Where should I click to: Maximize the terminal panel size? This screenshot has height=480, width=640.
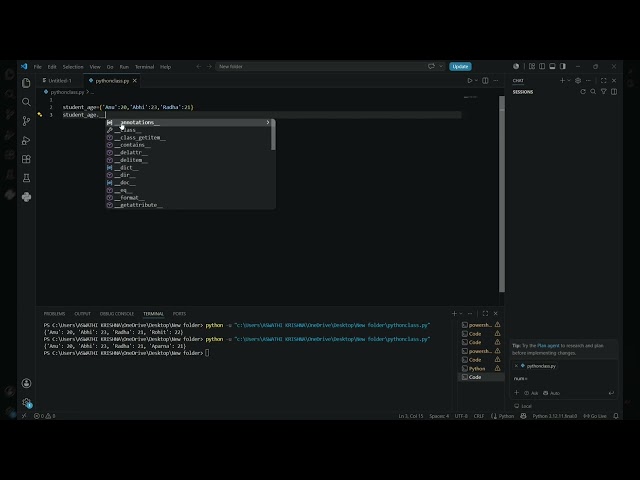485,313
